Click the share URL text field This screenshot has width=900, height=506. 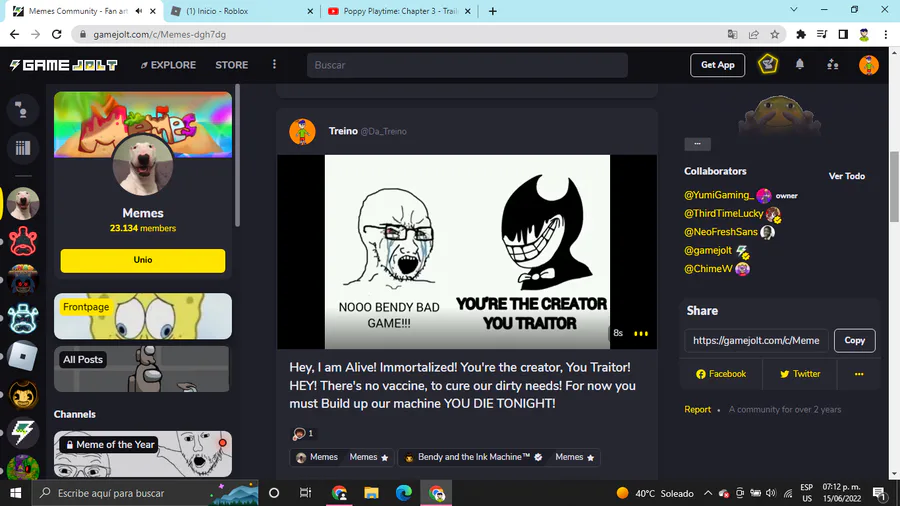point(757,340)
